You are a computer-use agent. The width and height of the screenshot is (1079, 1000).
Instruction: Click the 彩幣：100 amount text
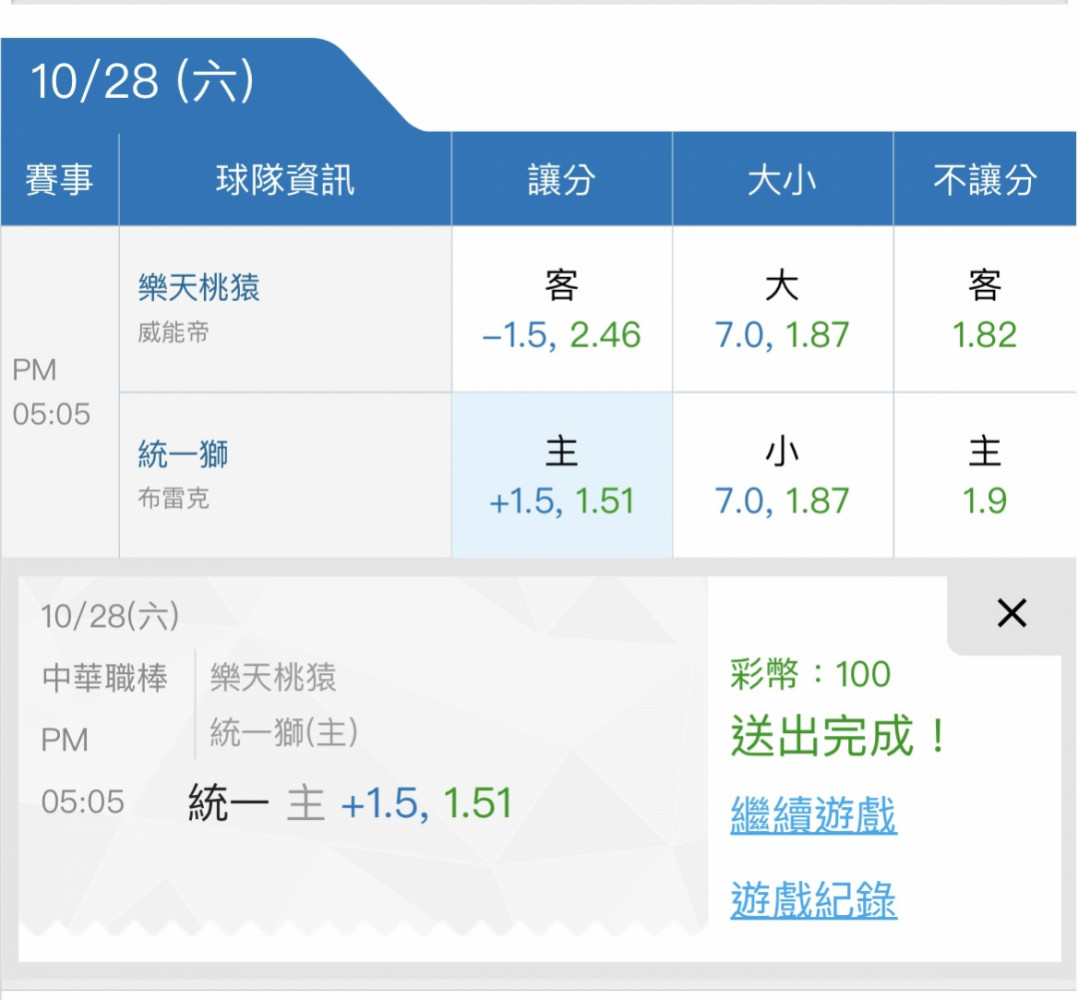[x=811, y=673]
